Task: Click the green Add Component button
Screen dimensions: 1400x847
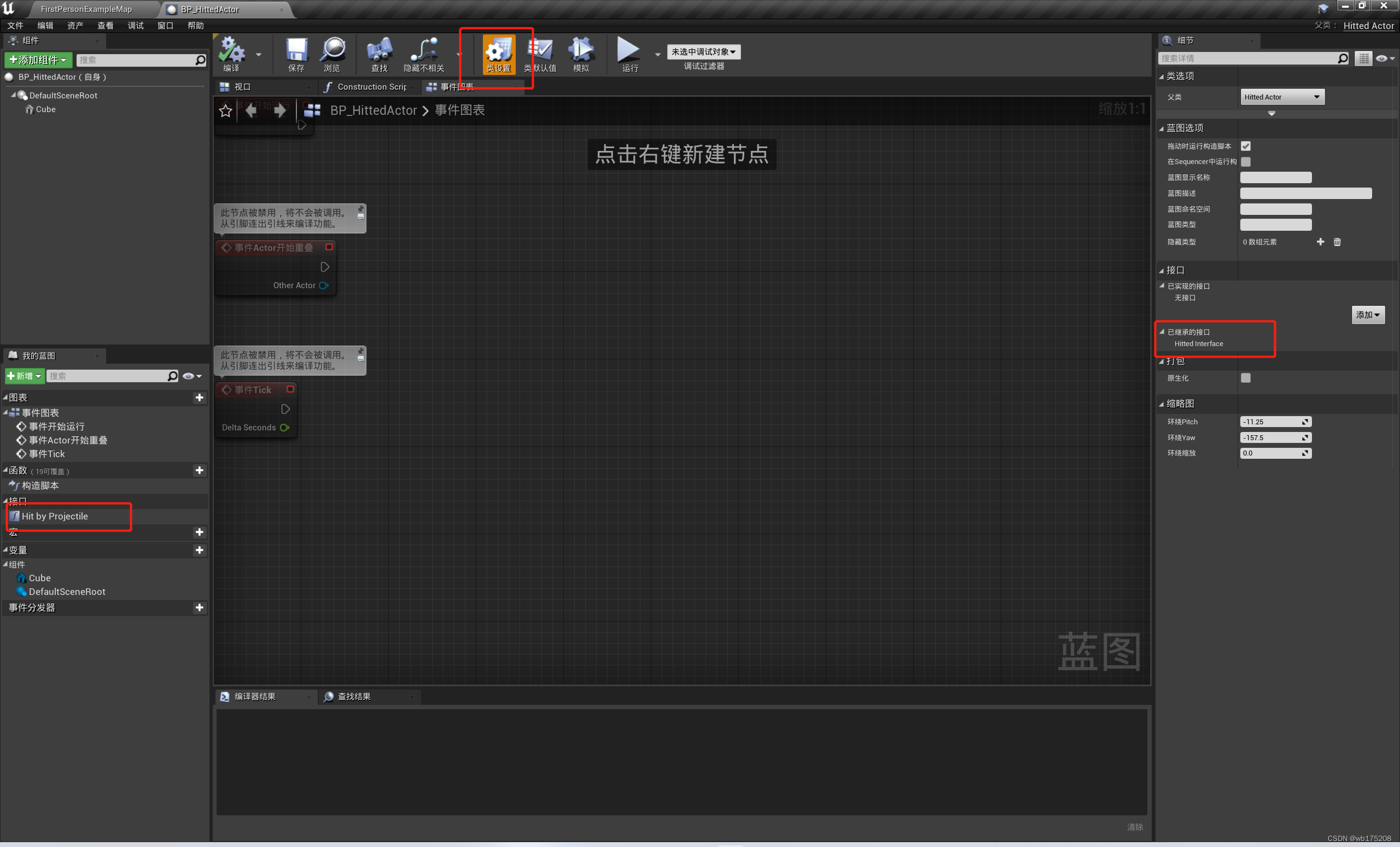Action: pos(38,60)
